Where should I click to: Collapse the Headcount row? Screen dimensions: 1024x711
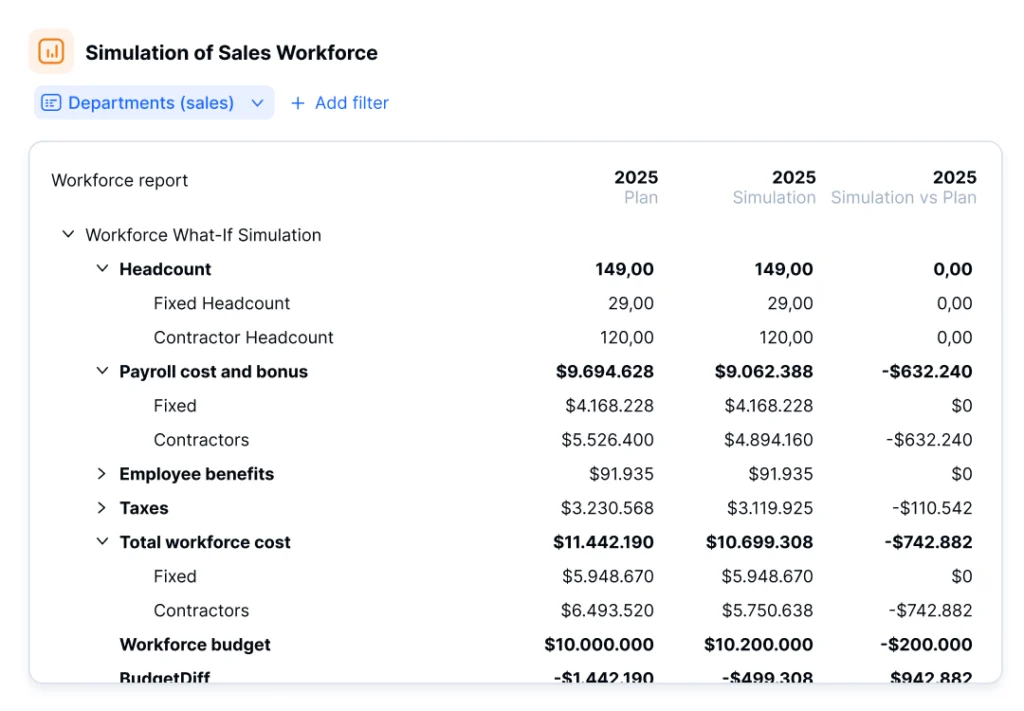[103, 268]
